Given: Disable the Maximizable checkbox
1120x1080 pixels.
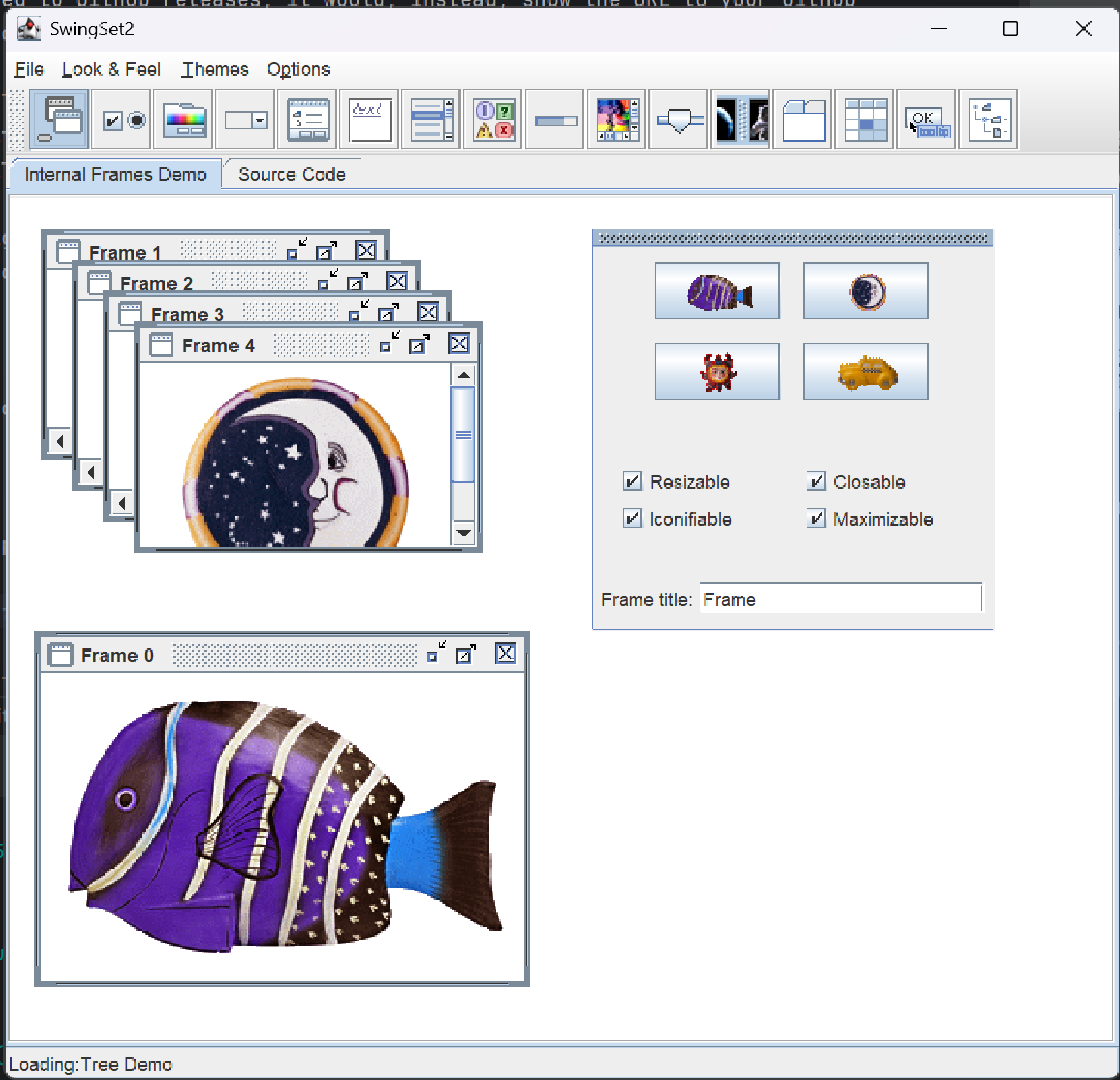Looking at the screenshot, I should coord(816,518).
